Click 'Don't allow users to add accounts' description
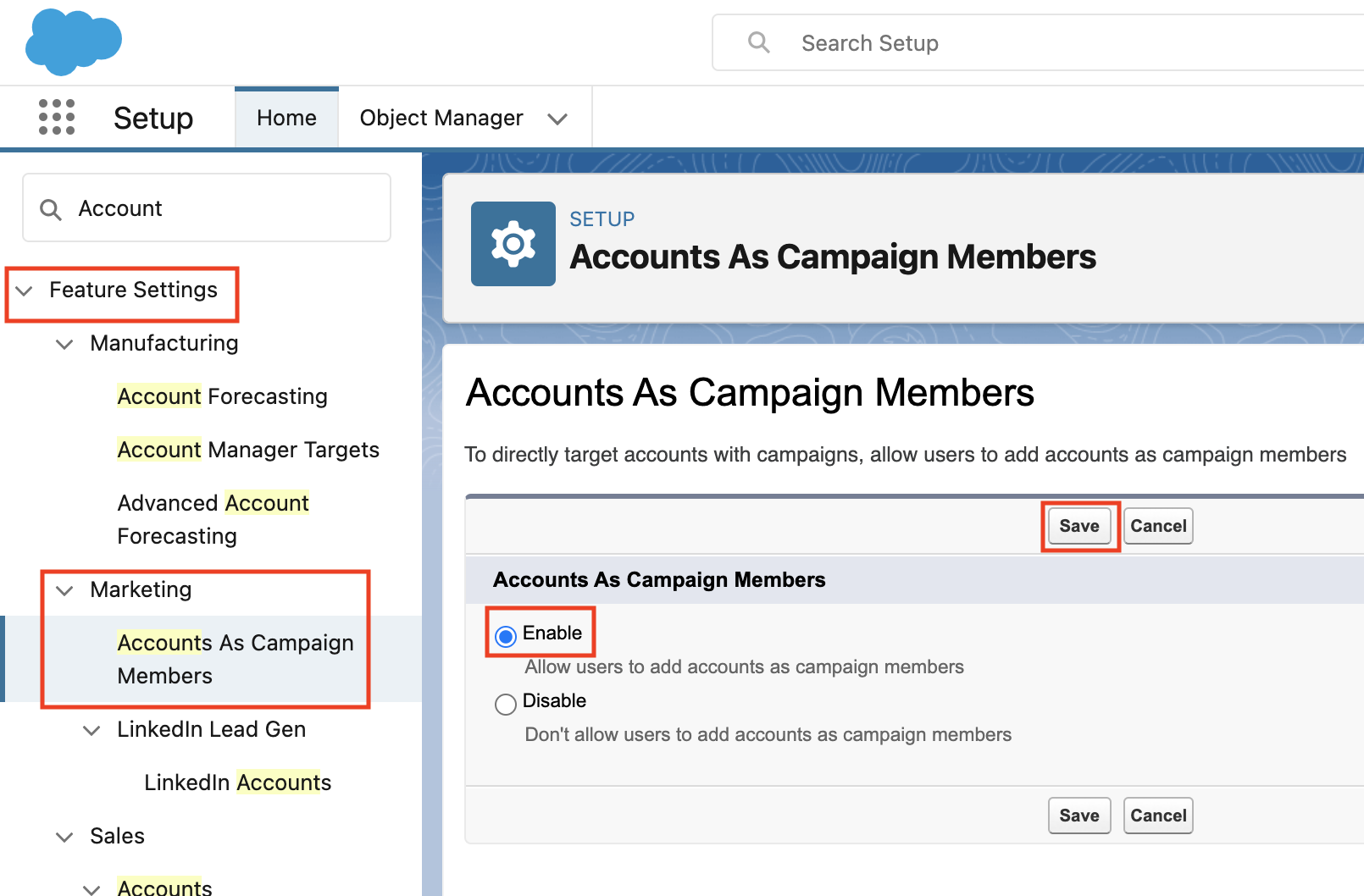 (768, 735)
